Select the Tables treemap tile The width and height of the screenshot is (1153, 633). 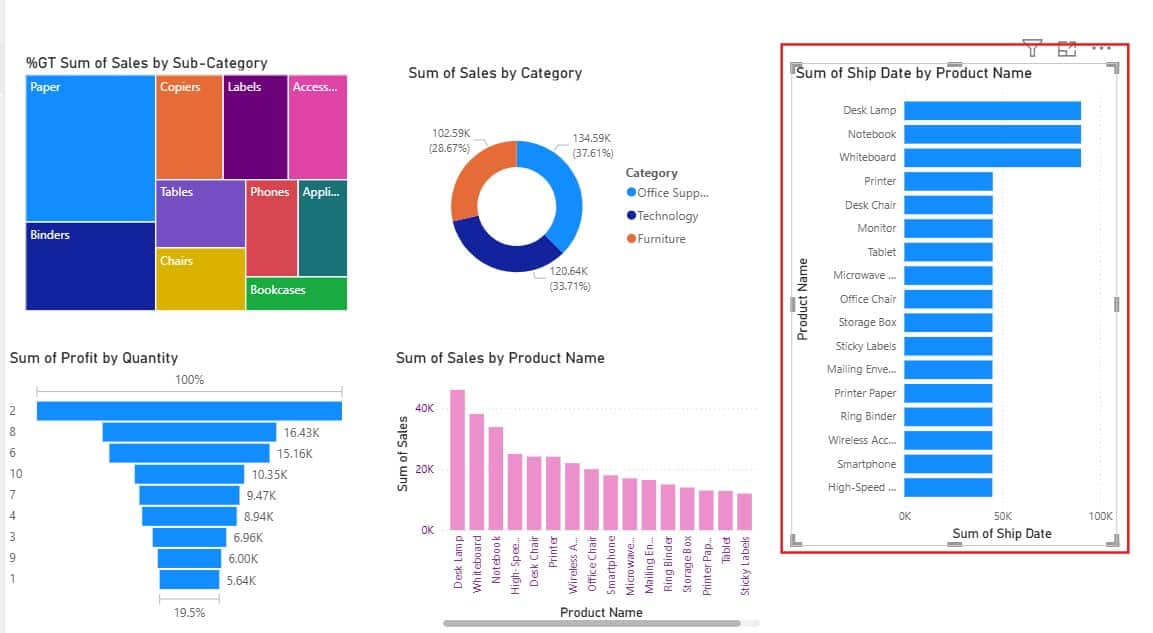click(x=200, y=213)
